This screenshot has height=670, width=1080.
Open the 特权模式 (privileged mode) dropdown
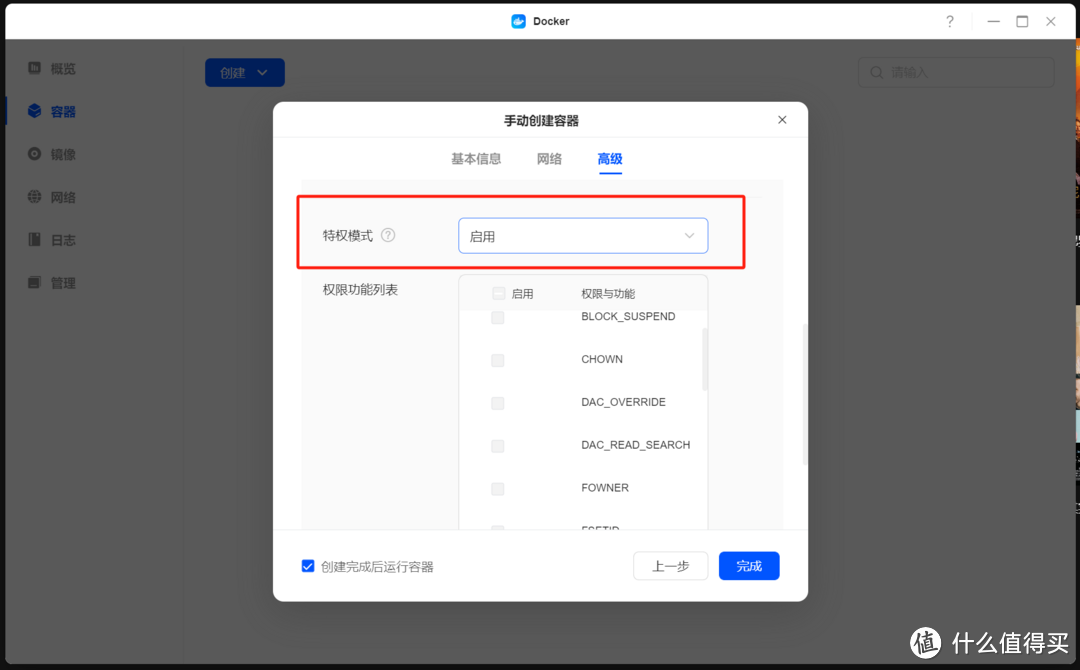pyautogui.click(x=583, y=235)
